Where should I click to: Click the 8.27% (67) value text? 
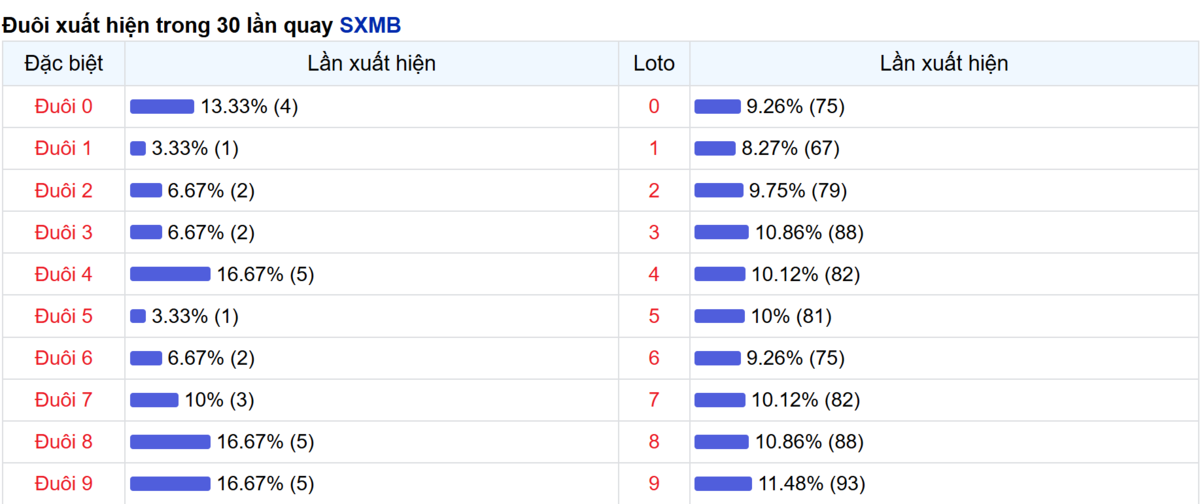(790, 148)
